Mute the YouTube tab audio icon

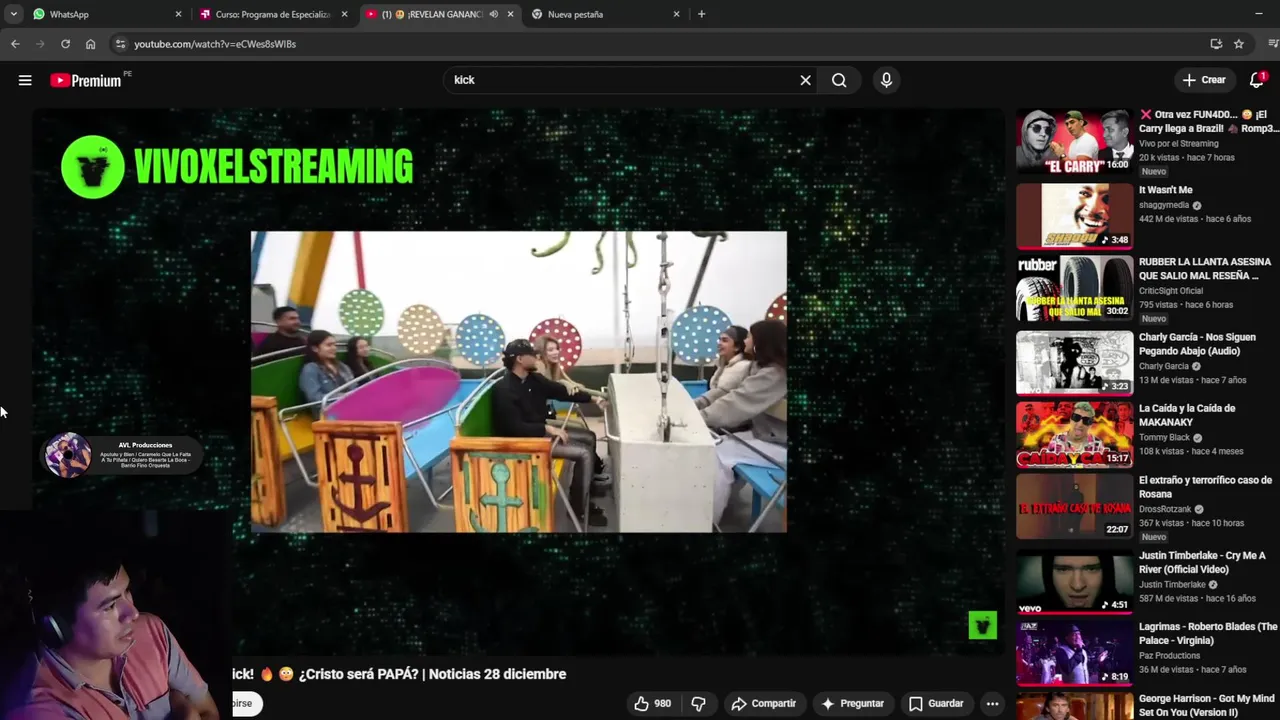point(494,14)
